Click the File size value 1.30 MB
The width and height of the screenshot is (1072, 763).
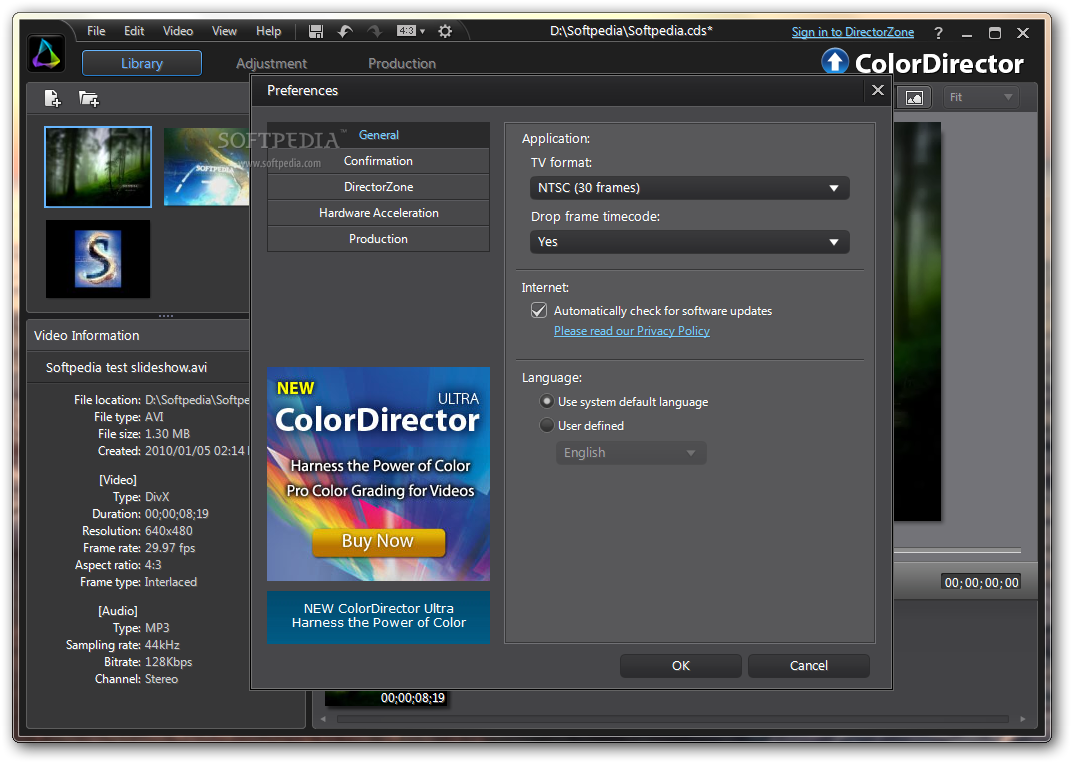pyautogui.click(x=168, y=434)
